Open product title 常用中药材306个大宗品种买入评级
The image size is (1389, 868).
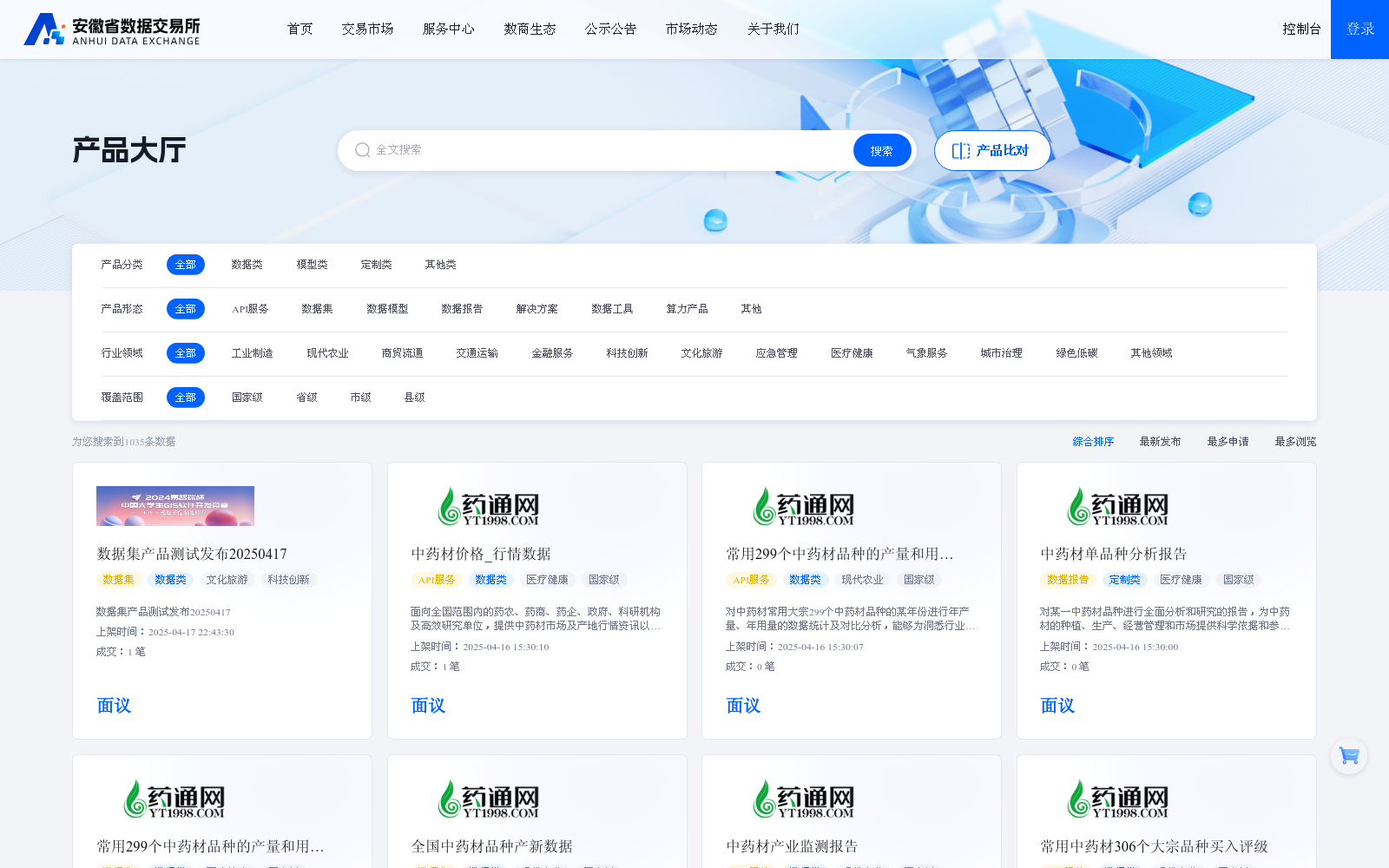click(1154, 846)
